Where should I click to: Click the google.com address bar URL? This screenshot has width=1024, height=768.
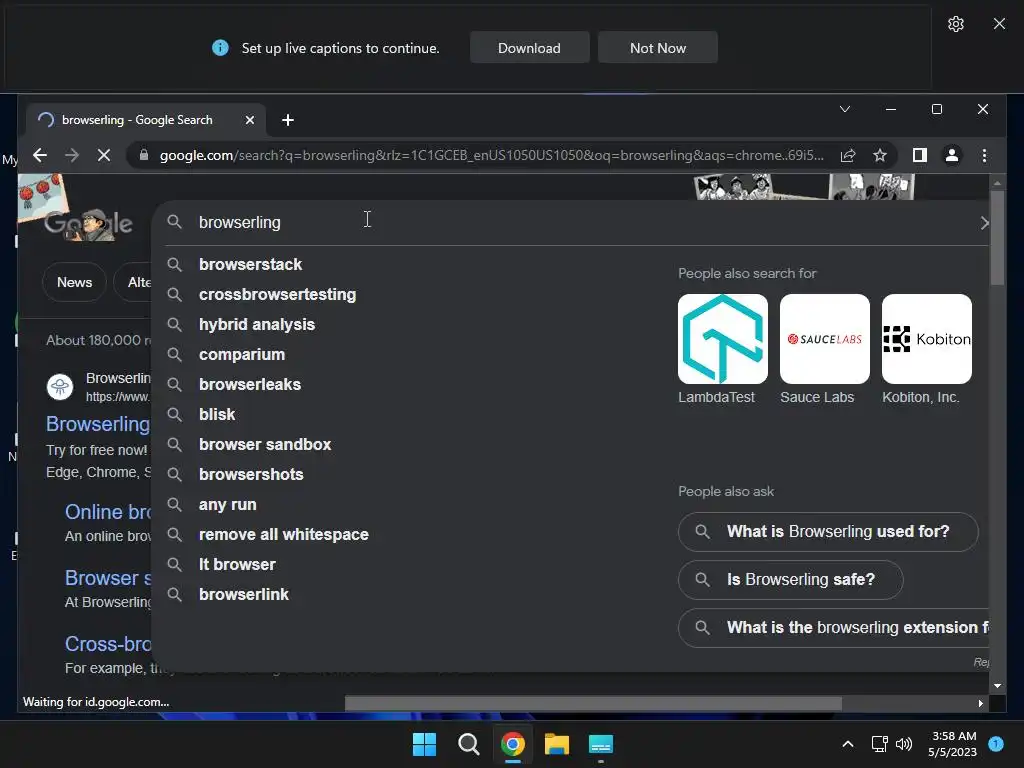click(491, 155)
